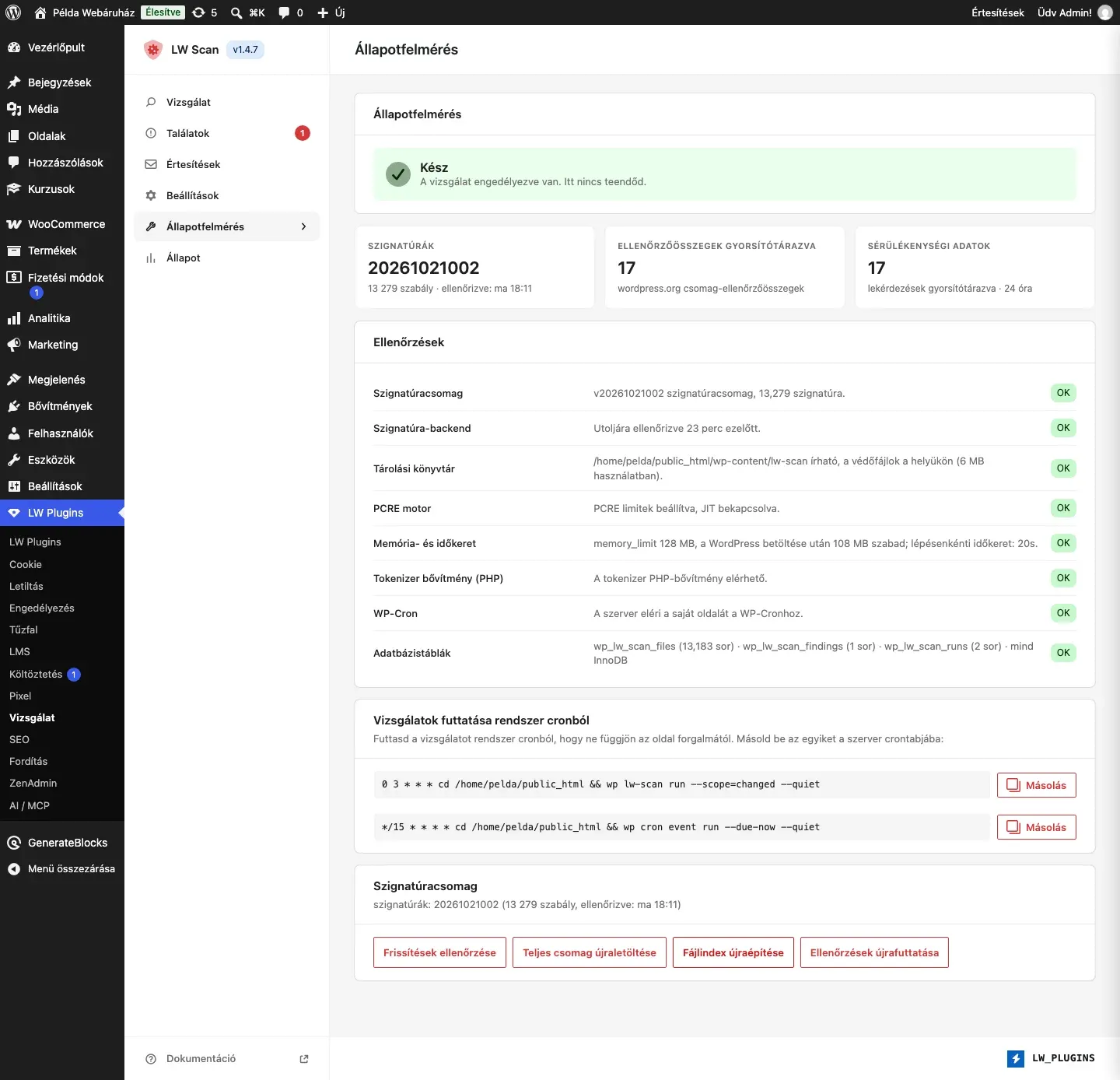Click the v1.4.7 version badge

pos(245,50)
